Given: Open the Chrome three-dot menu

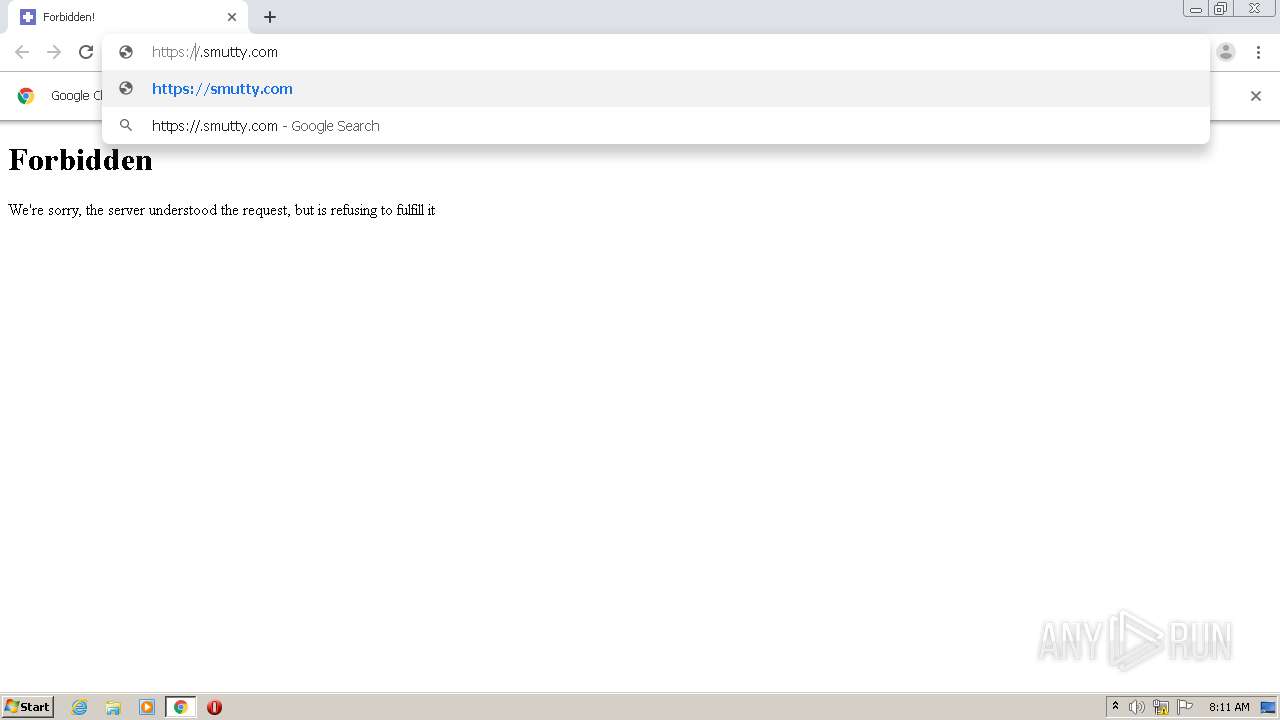Looking at the screenshot, I should 1258,52.
